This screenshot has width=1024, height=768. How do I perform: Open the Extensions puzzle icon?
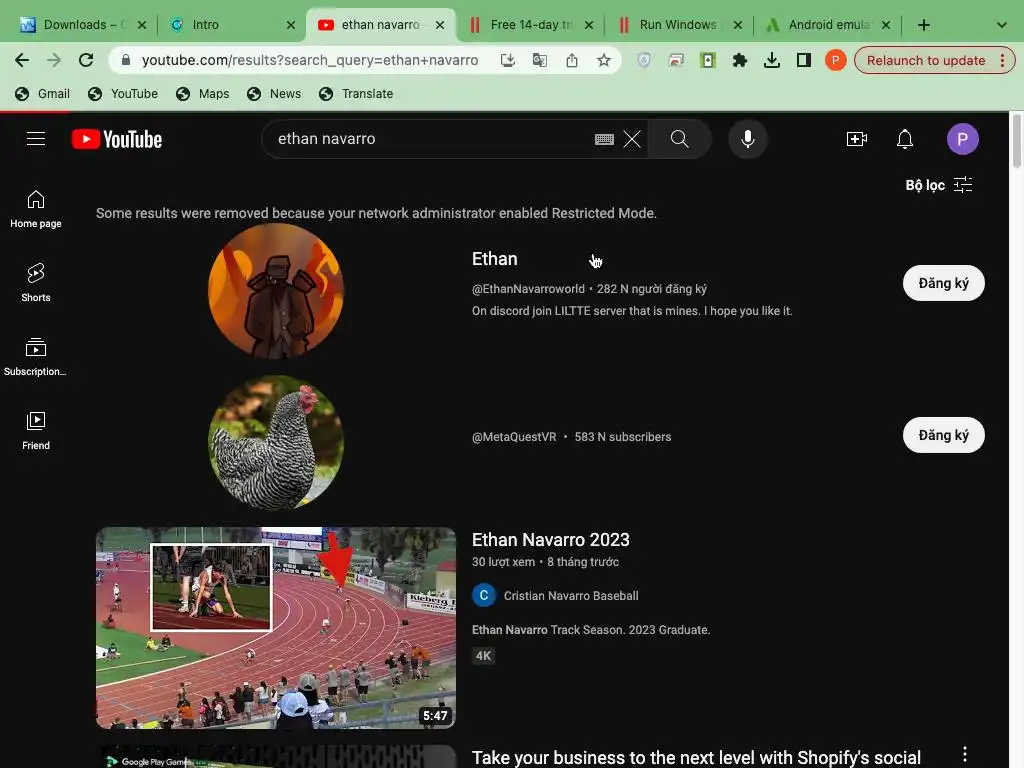739,60
